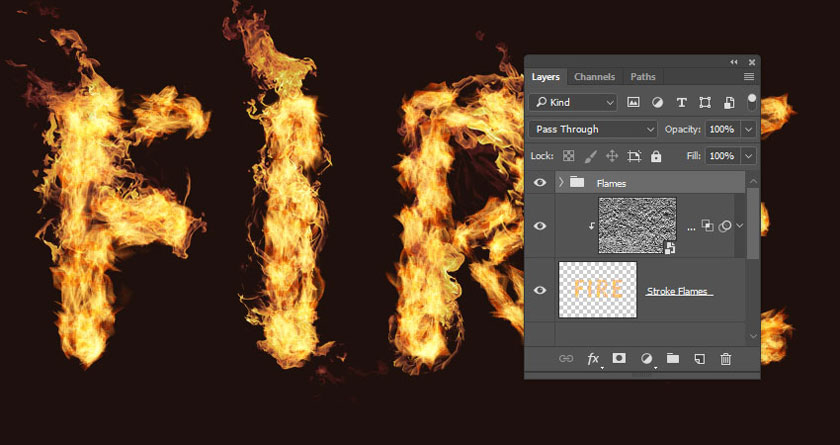Screen dimensions: 840x445
Task: Click the Stroke Flames layer name
Action: 677,291
